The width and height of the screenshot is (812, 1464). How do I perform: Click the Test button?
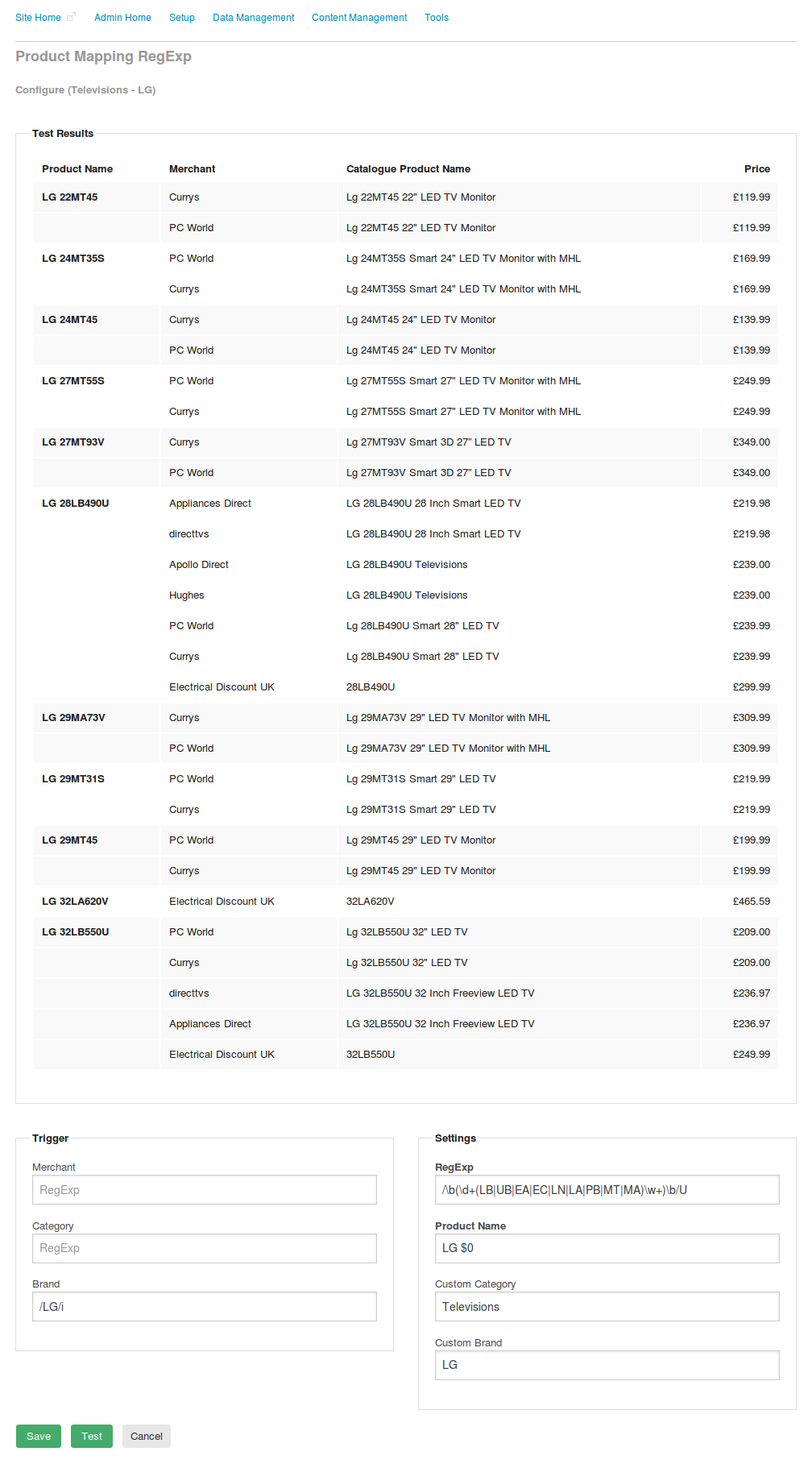coord(92,1436)
